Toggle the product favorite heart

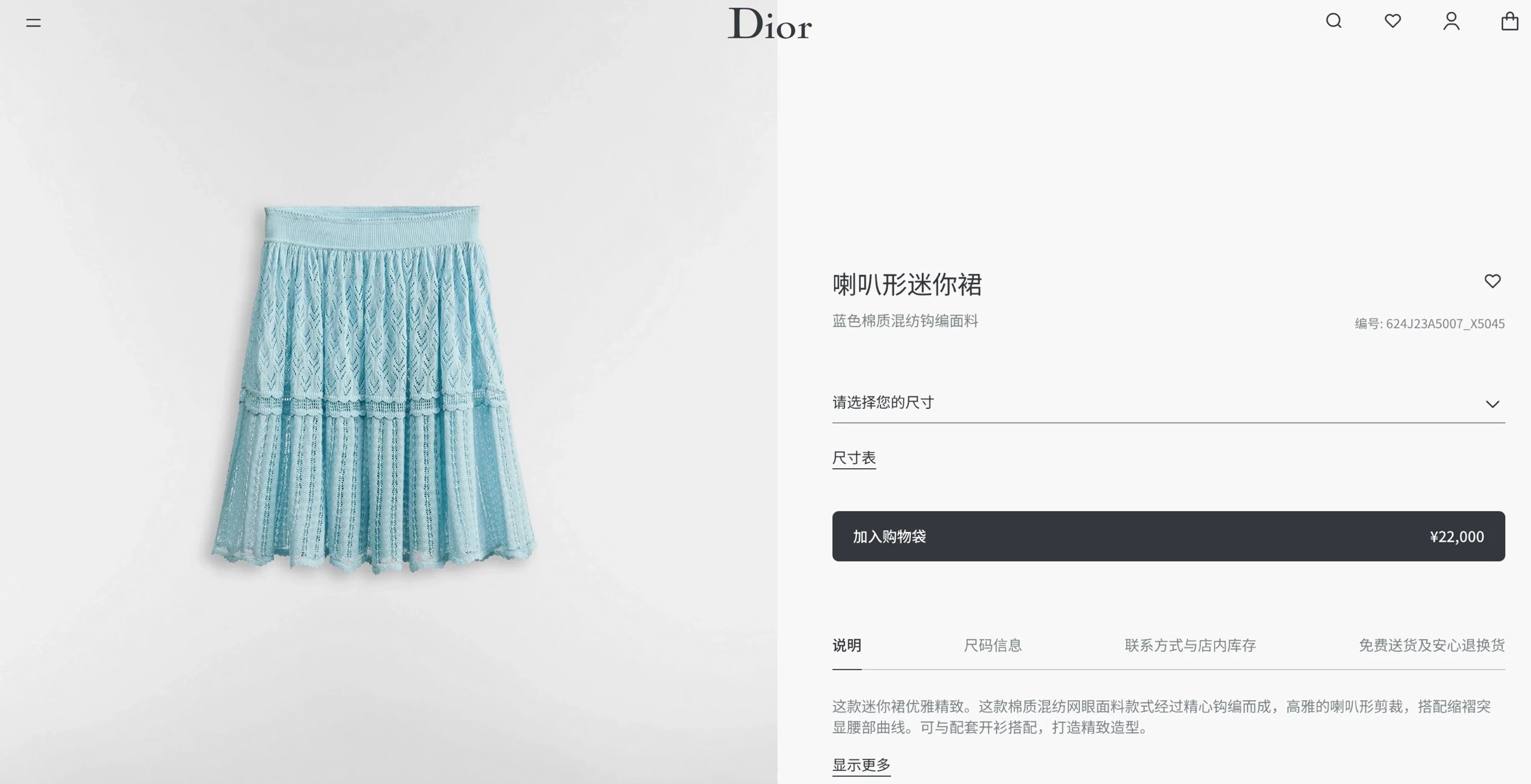pyautogui.click(x=1493, y=280)
